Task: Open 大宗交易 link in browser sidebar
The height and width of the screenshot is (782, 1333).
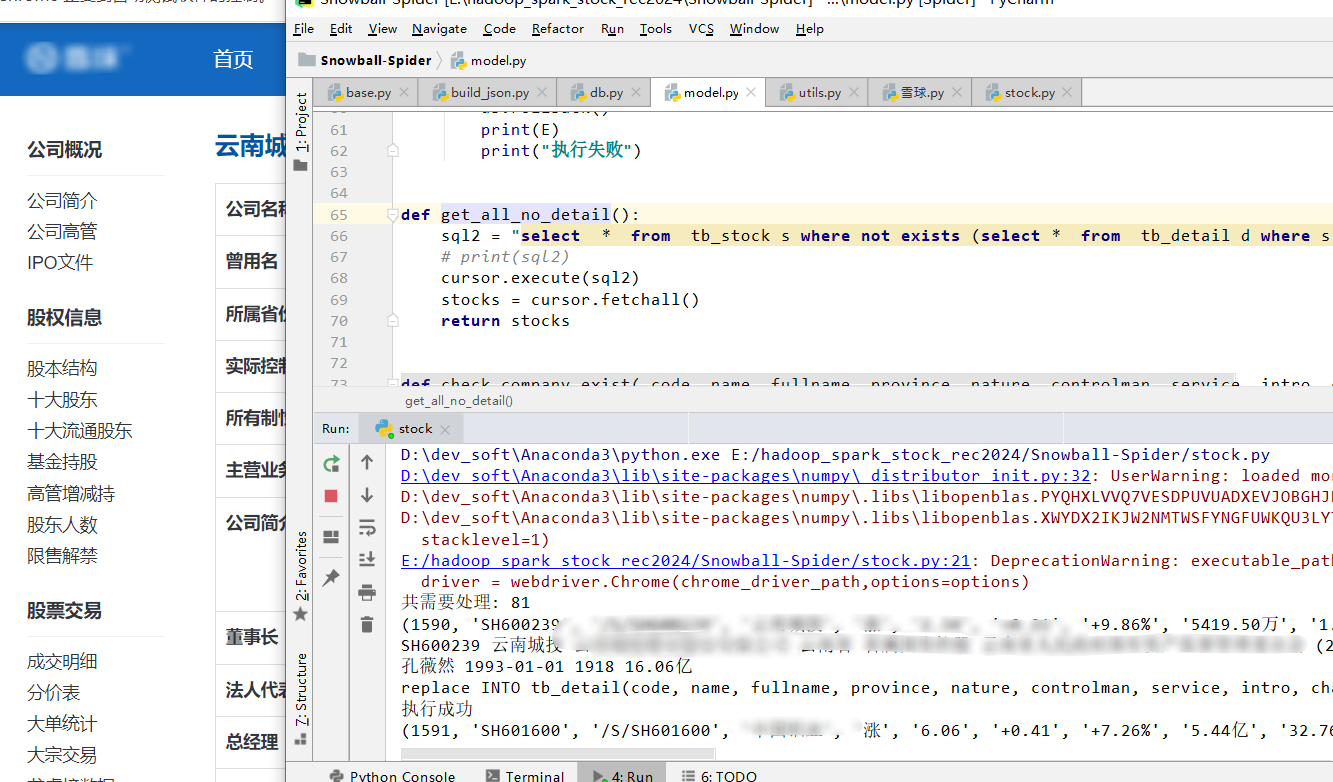Action: [62, 755]
